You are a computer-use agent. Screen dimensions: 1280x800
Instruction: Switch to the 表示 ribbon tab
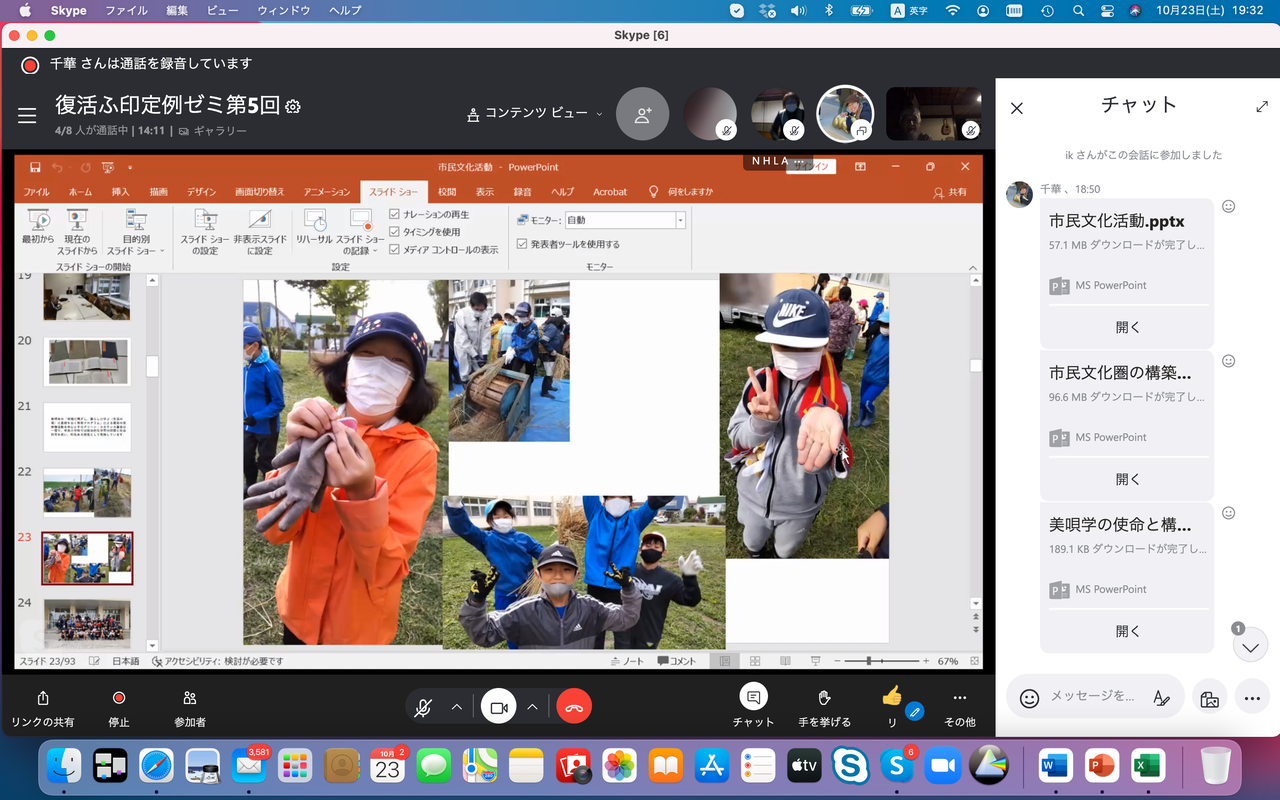(x=485, y=192)
